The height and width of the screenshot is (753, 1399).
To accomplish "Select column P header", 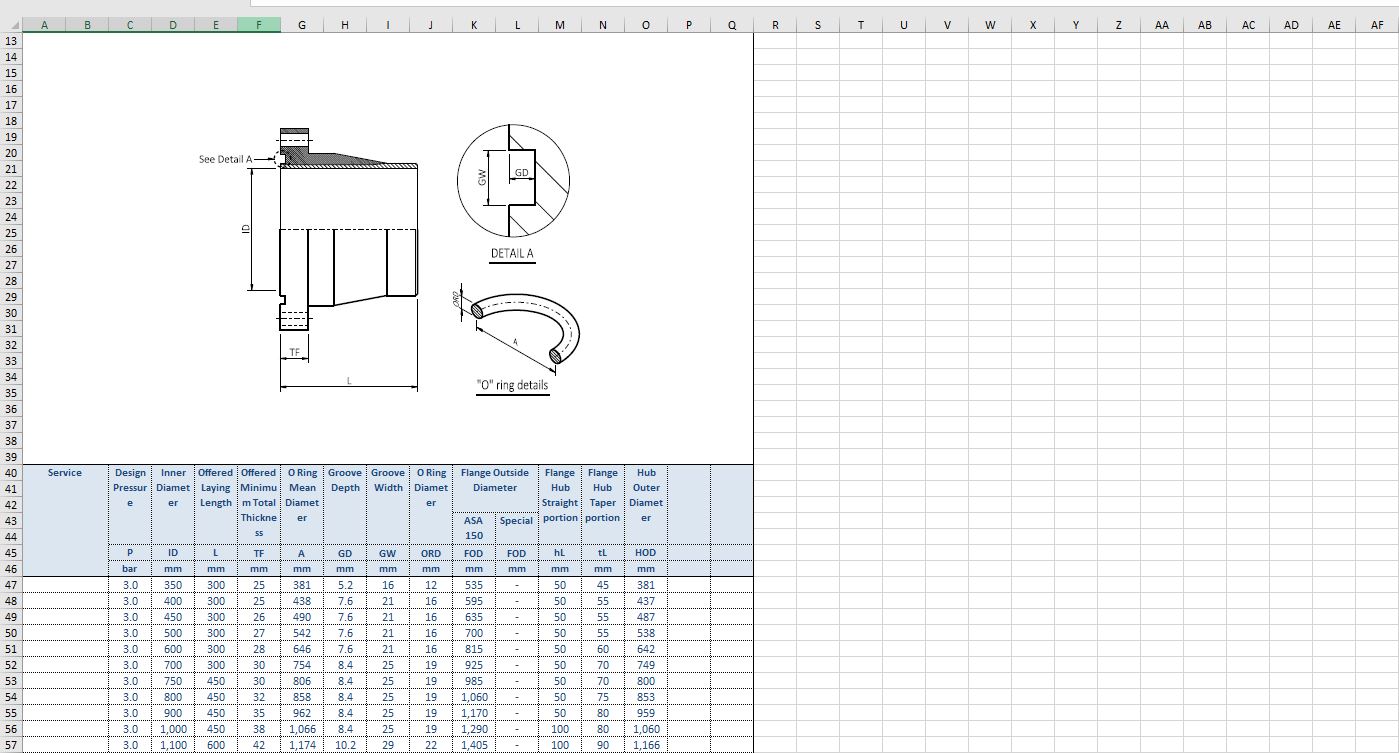I will click(x=687, y=24).
